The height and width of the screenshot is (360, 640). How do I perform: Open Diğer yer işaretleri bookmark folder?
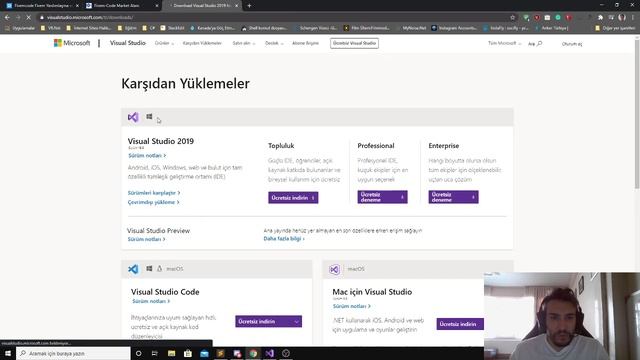tap(616, 28)
